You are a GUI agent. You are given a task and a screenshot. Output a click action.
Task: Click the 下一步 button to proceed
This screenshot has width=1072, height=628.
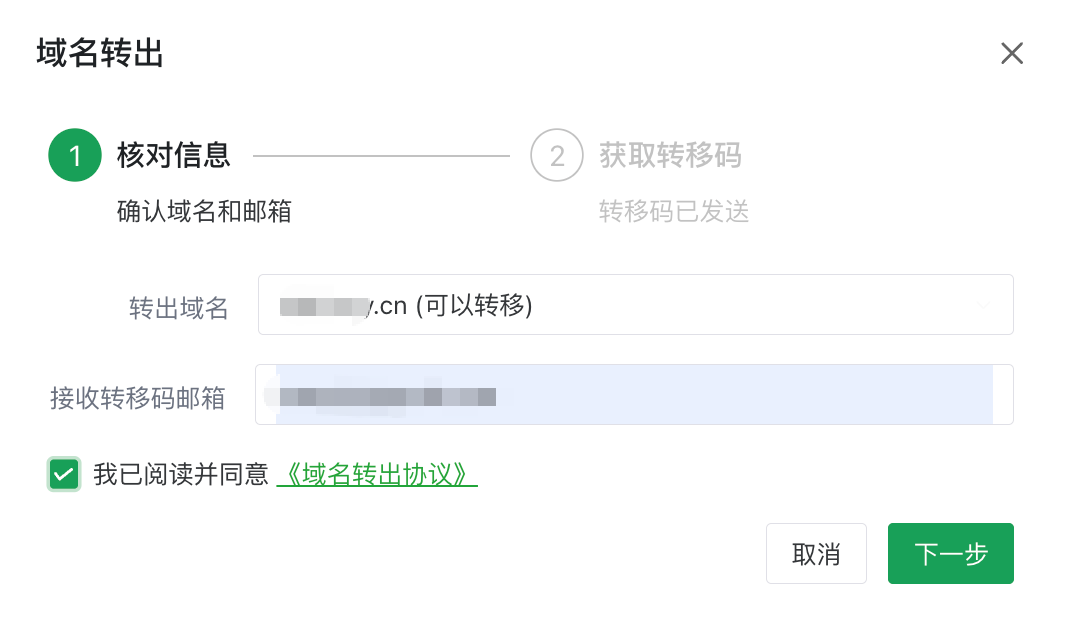click(x=950, y=553)
